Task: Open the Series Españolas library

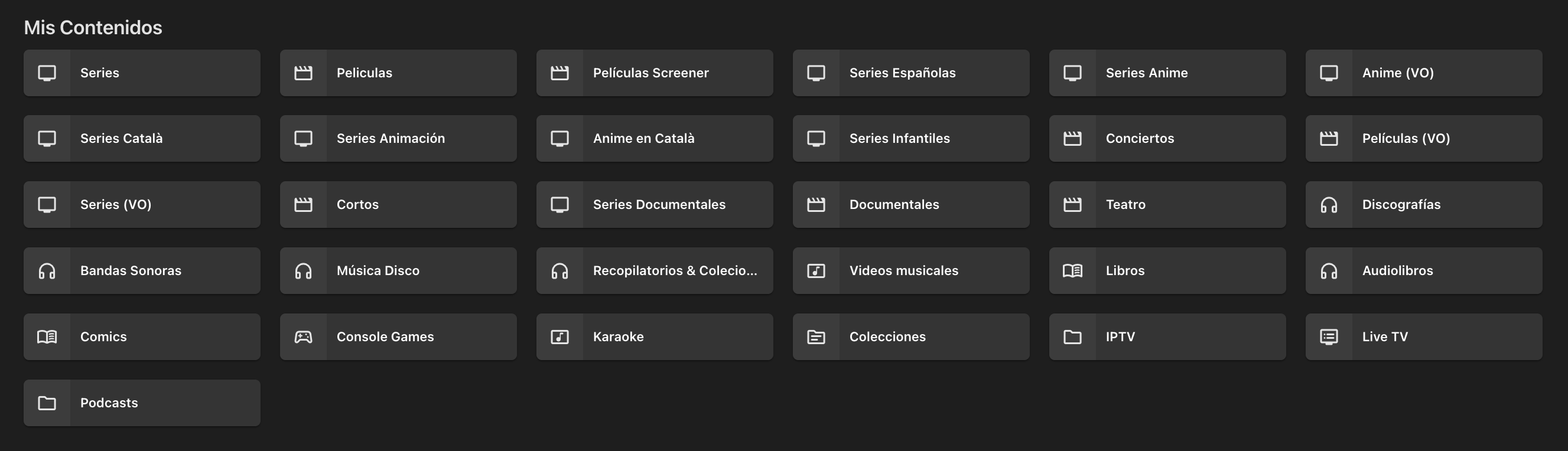Action: [x=911, y=73]
